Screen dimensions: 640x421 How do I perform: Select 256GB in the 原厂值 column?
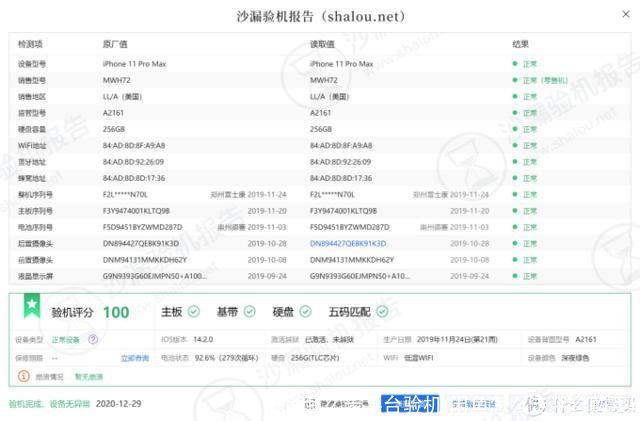[114, 129]
